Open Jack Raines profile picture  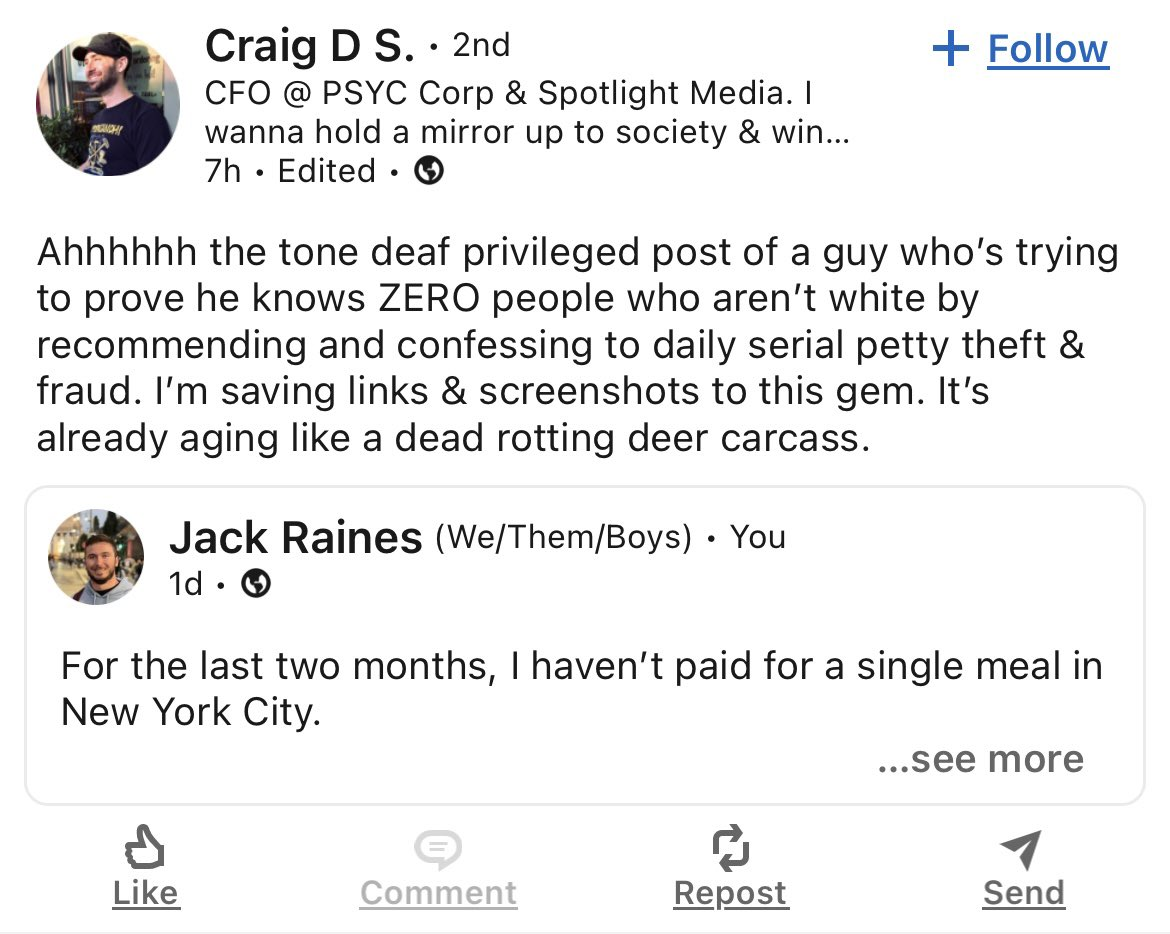pyautogui.click(x=96, y=557)
